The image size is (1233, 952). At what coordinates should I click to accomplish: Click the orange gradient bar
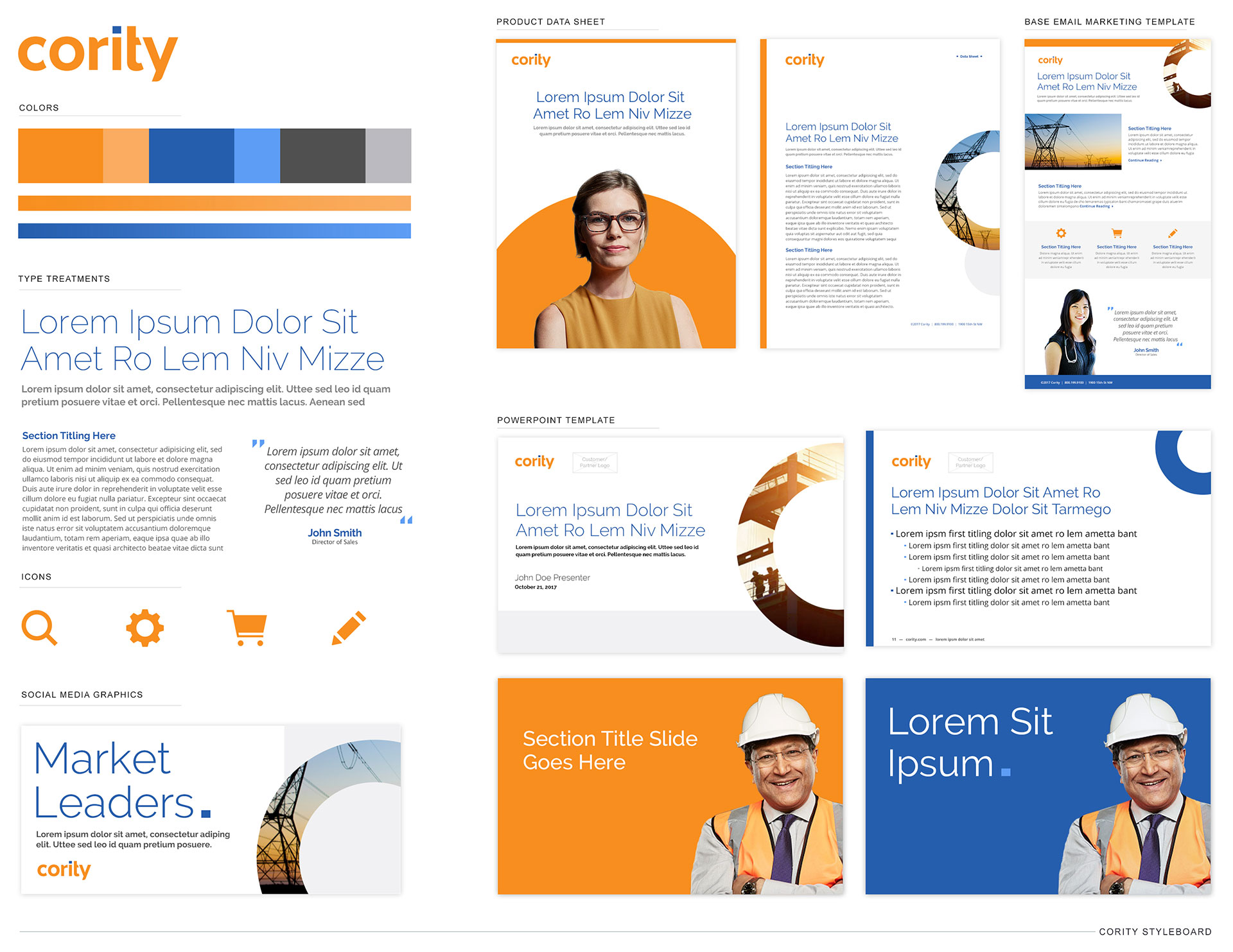[214, 203]
